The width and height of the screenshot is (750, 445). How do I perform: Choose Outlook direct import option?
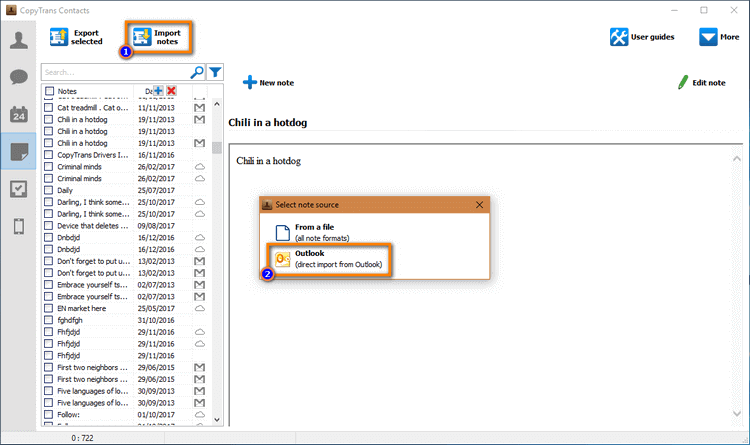click(x=329, y=259)
